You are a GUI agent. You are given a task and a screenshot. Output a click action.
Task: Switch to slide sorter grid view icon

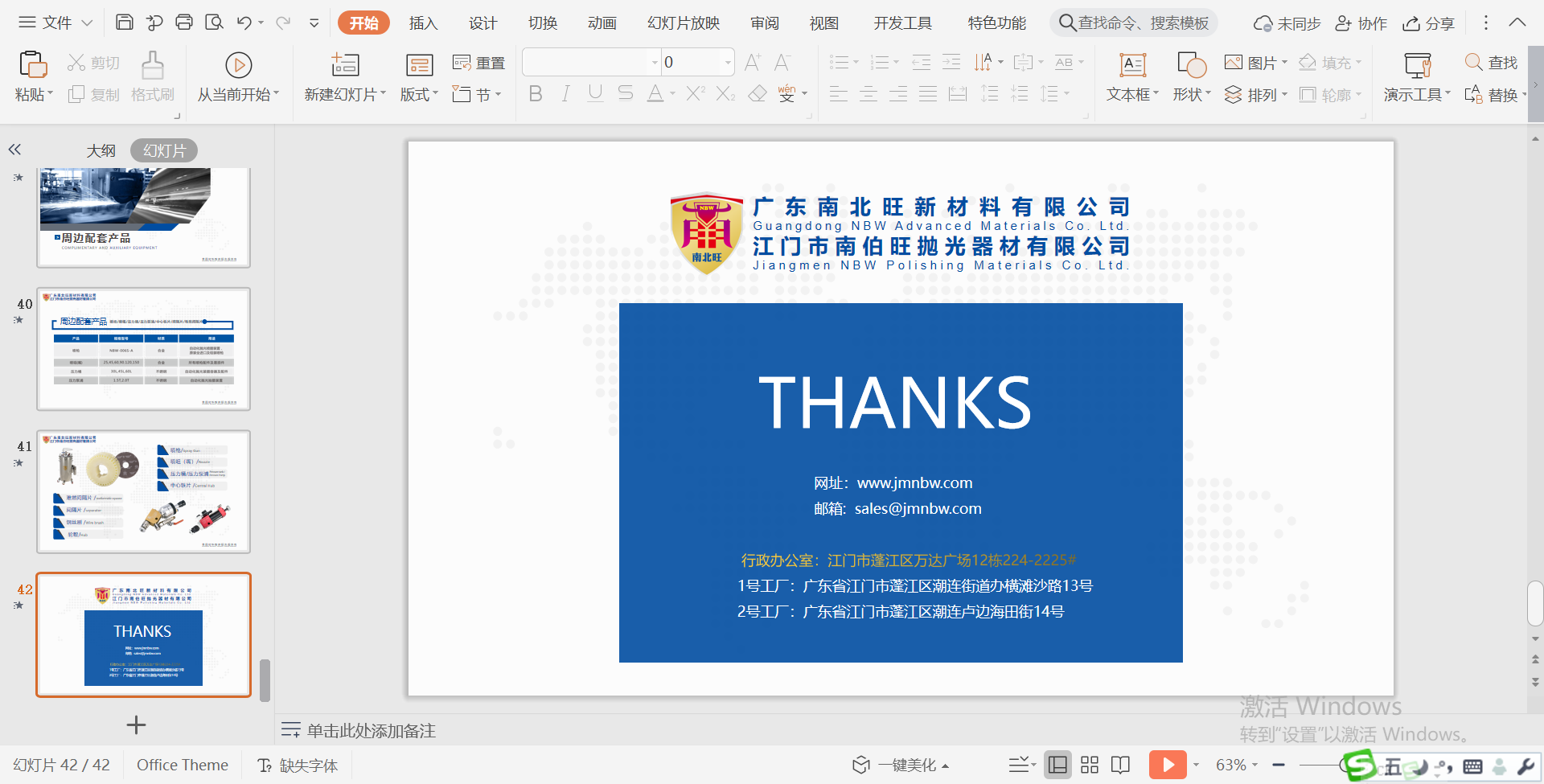point(1090,765)
